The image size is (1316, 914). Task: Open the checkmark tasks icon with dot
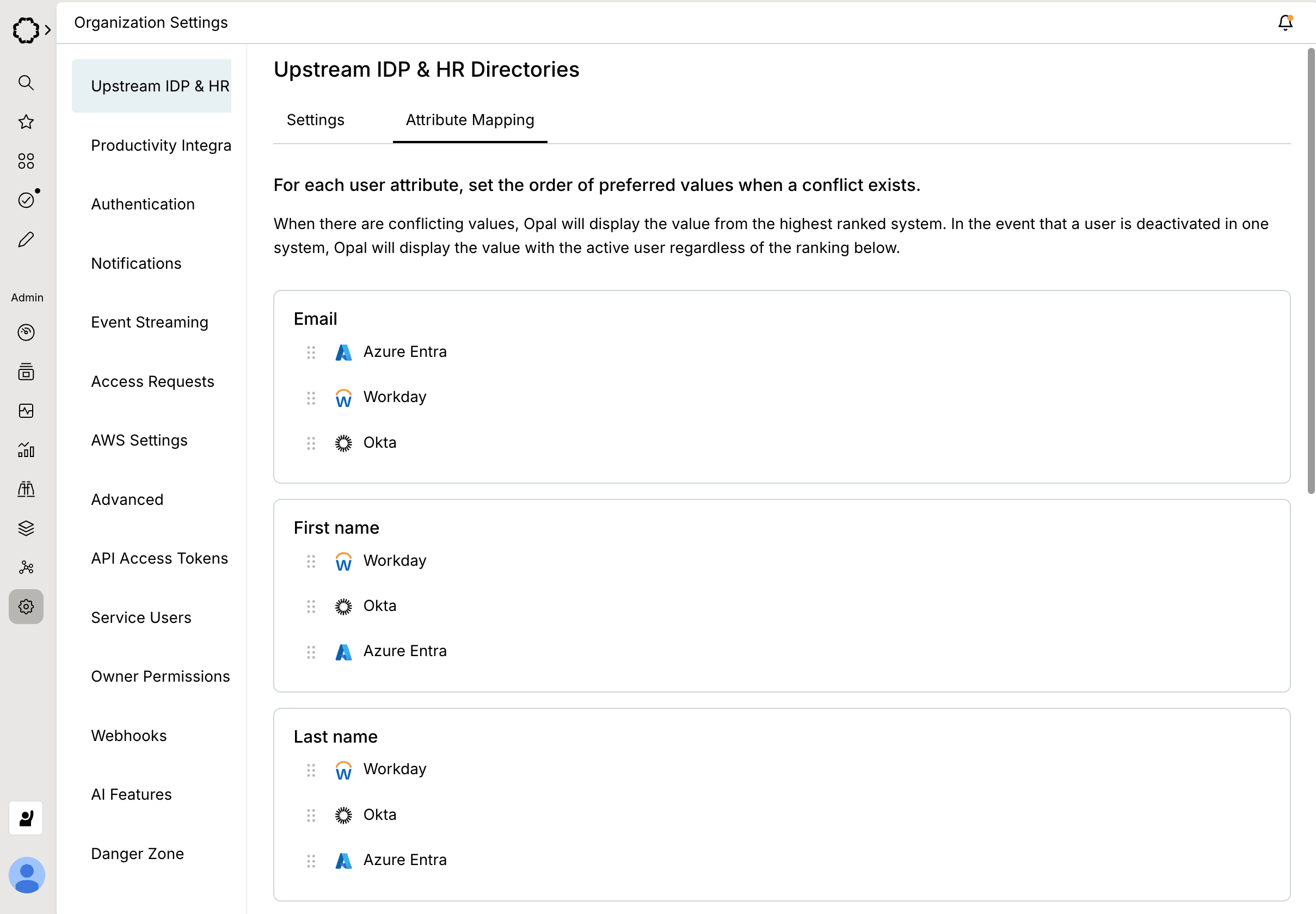click(x=26, y=200)
